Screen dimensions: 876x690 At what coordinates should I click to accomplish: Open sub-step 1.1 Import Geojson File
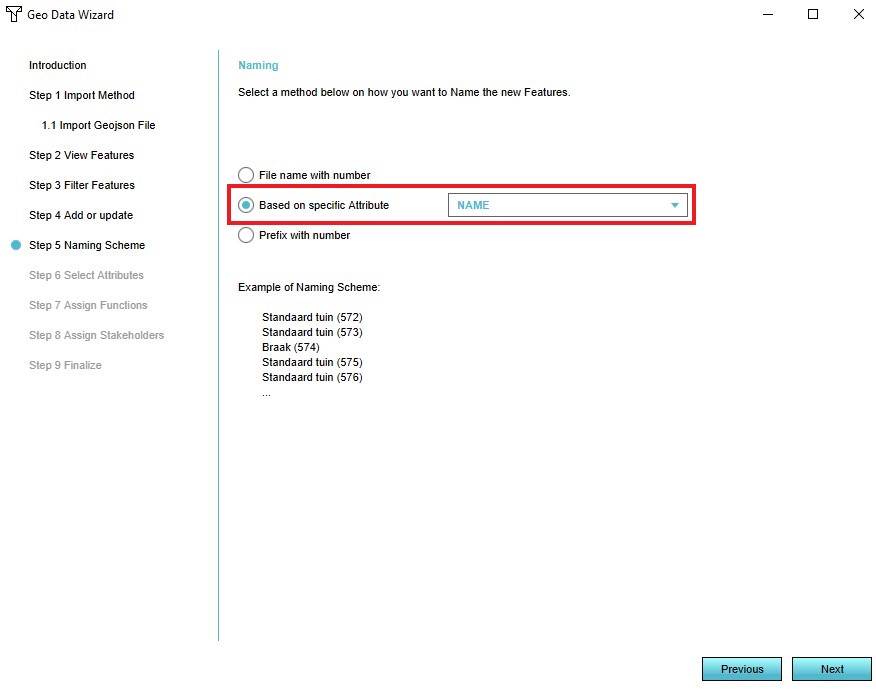98,125
